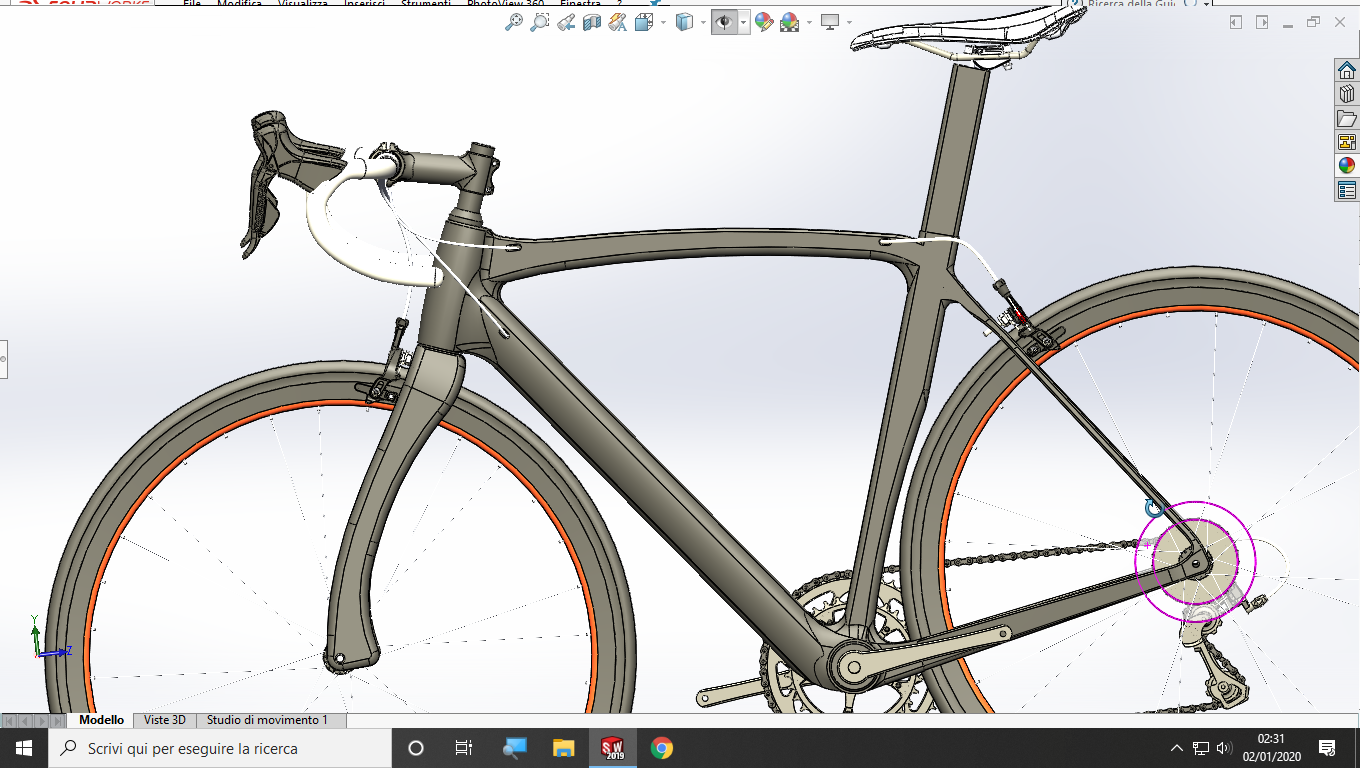Open the Design Library task pane tab
Viewport: 1360px width, 768px height.
(1347, 94)
